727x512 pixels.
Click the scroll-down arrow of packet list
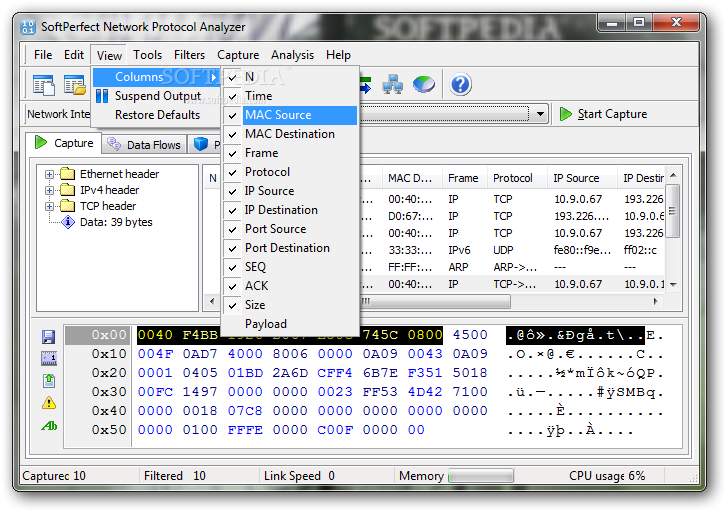(673, 284)
